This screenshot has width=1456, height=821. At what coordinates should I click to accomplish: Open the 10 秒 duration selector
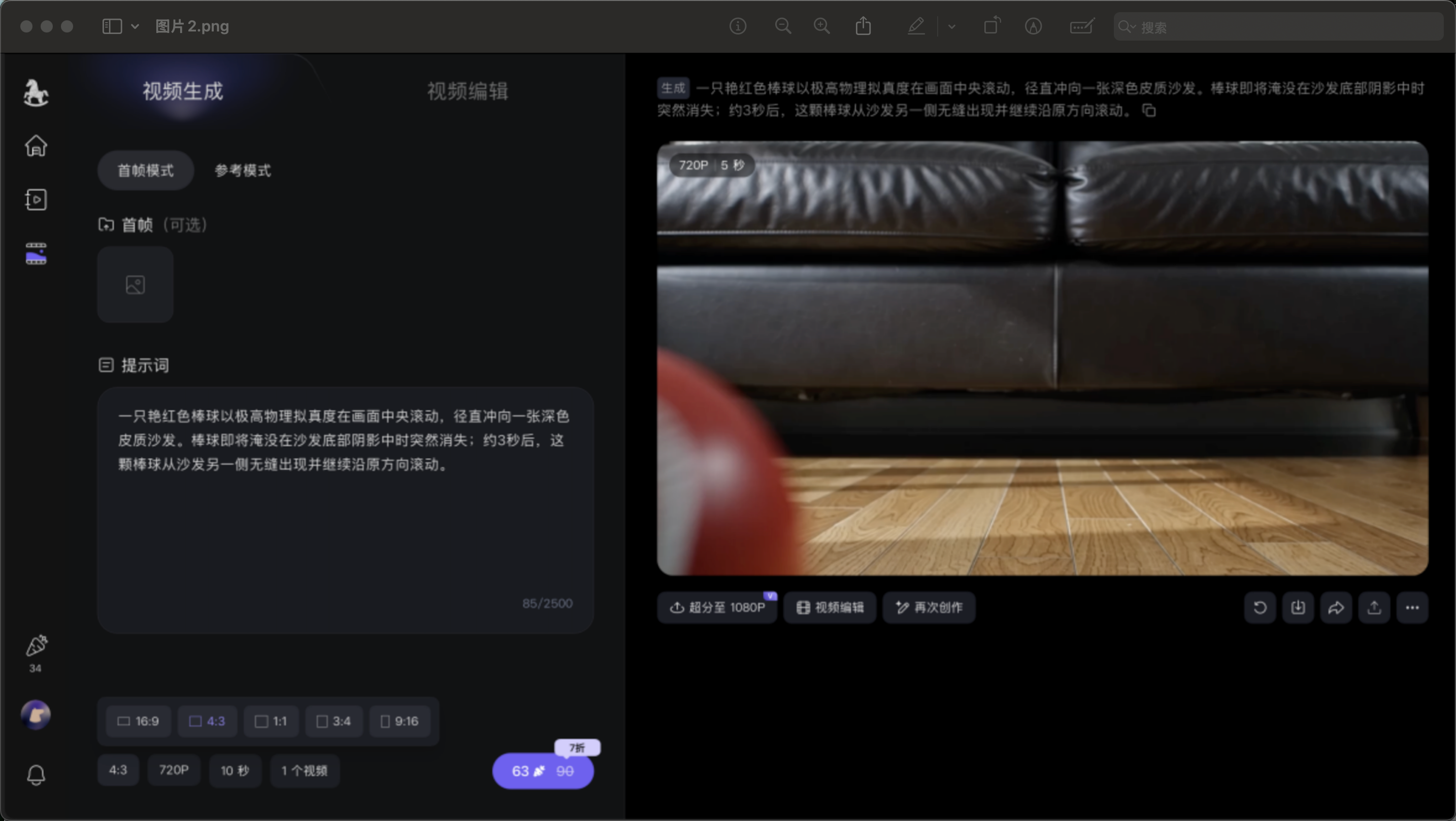(235, 770)
